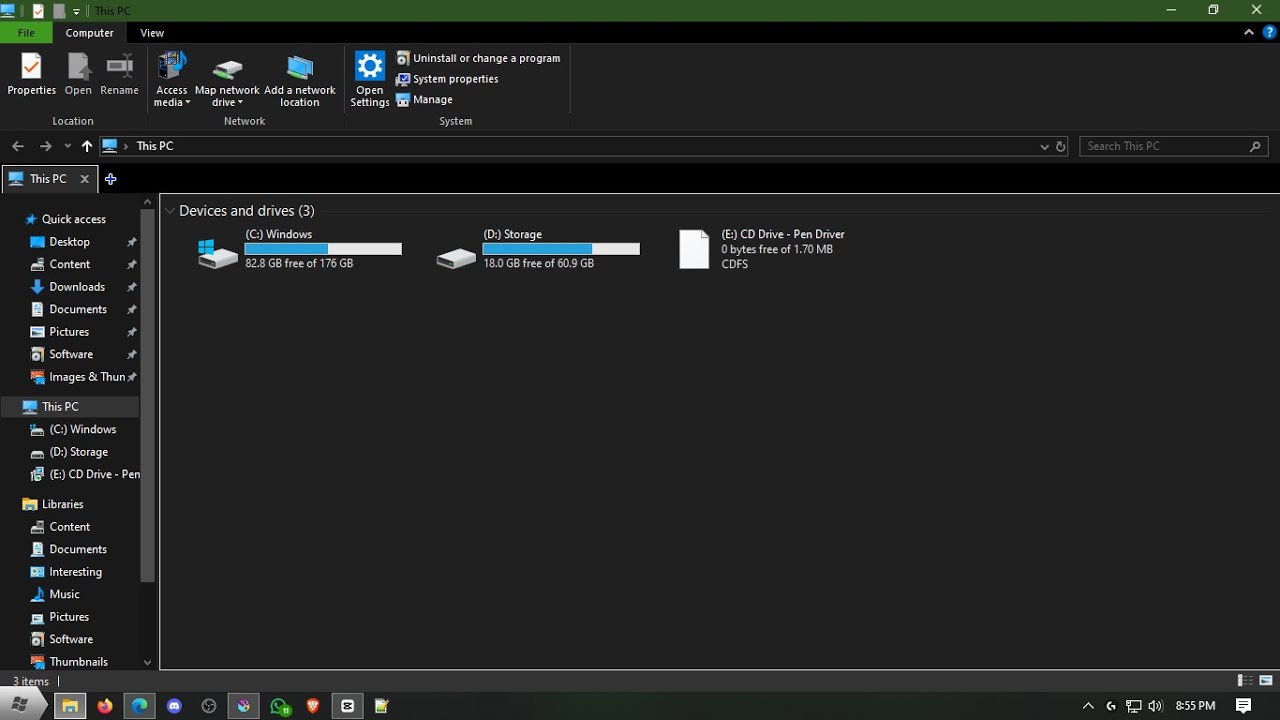Viewport: 1280px width, 720px height.
Task: Refresh the This PC view
Action: (x=1061, y=146)
